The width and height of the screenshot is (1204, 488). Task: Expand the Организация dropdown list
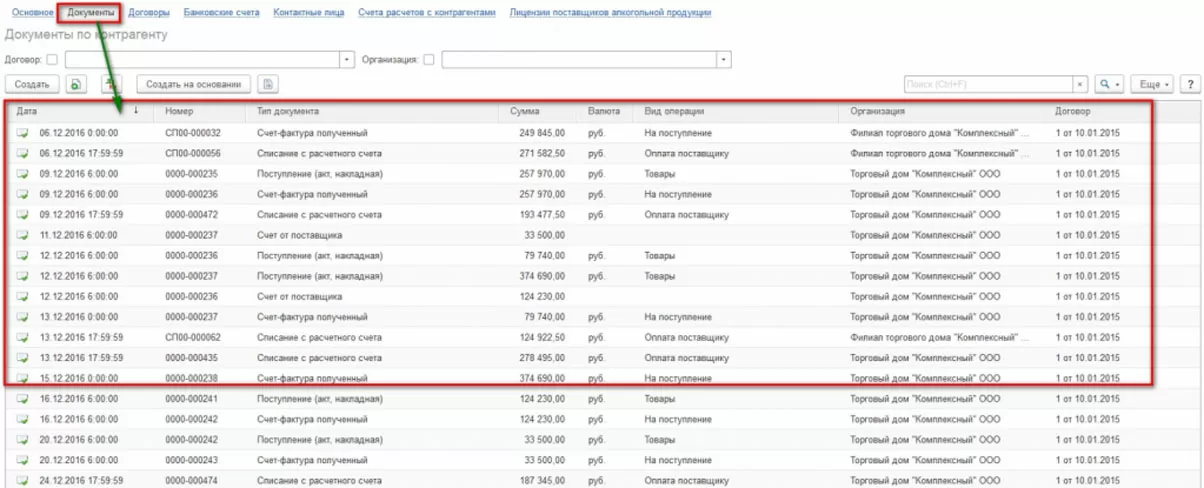pos(724,60)
